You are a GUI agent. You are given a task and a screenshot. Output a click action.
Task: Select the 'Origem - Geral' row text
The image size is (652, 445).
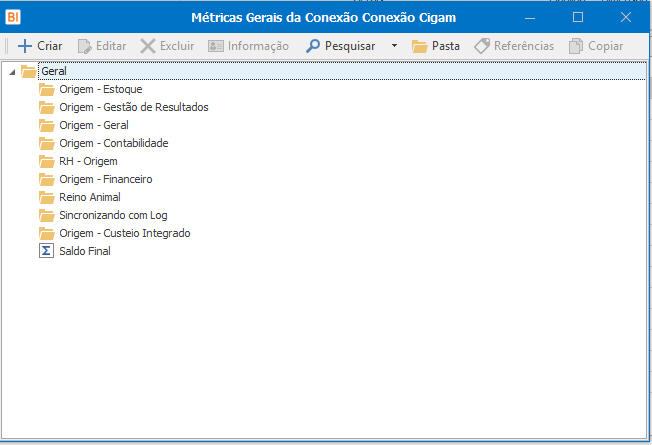tap(94, 125)
